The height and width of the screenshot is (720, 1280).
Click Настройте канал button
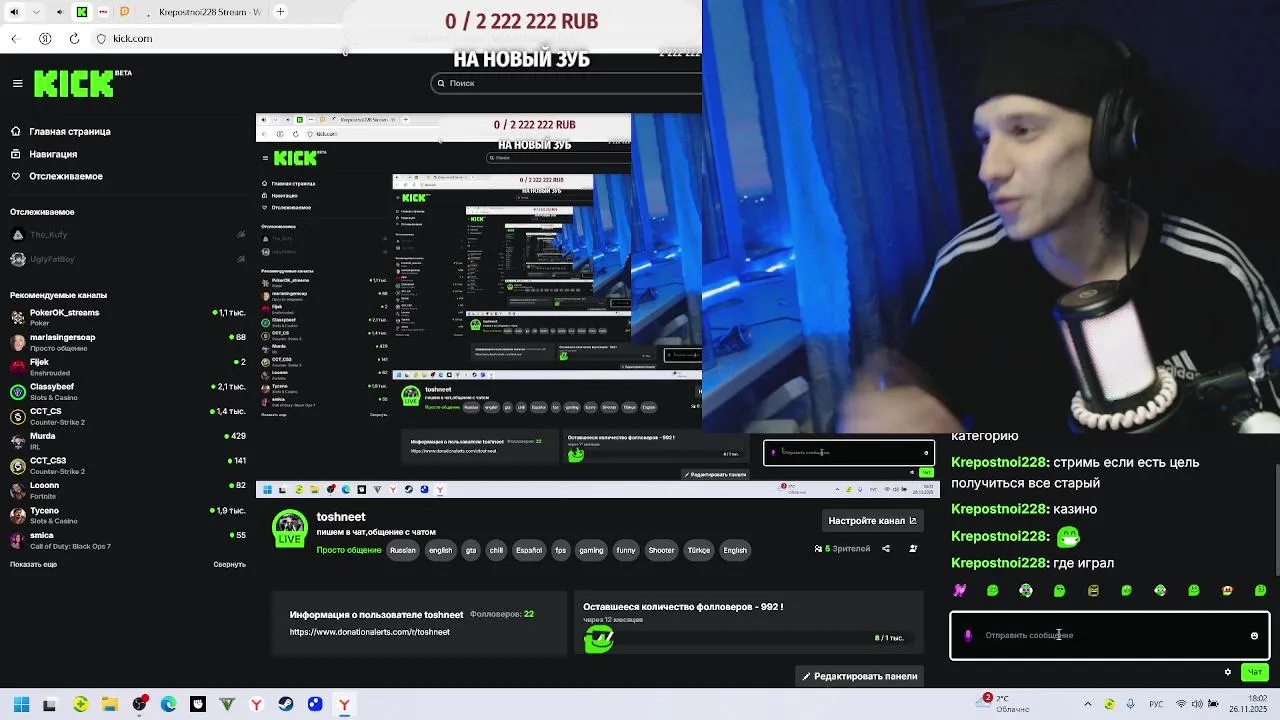pos(872,520)
